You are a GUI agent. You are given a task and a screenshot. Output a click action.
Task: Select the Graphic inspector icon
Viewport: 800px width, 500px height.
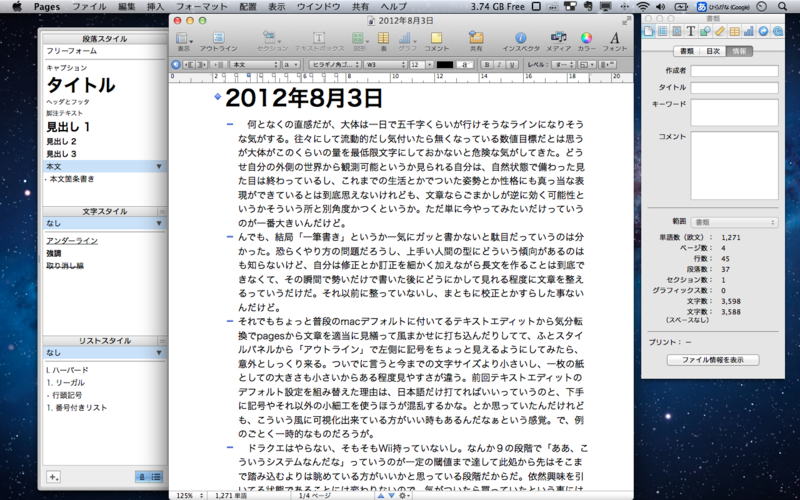[705, 31]
